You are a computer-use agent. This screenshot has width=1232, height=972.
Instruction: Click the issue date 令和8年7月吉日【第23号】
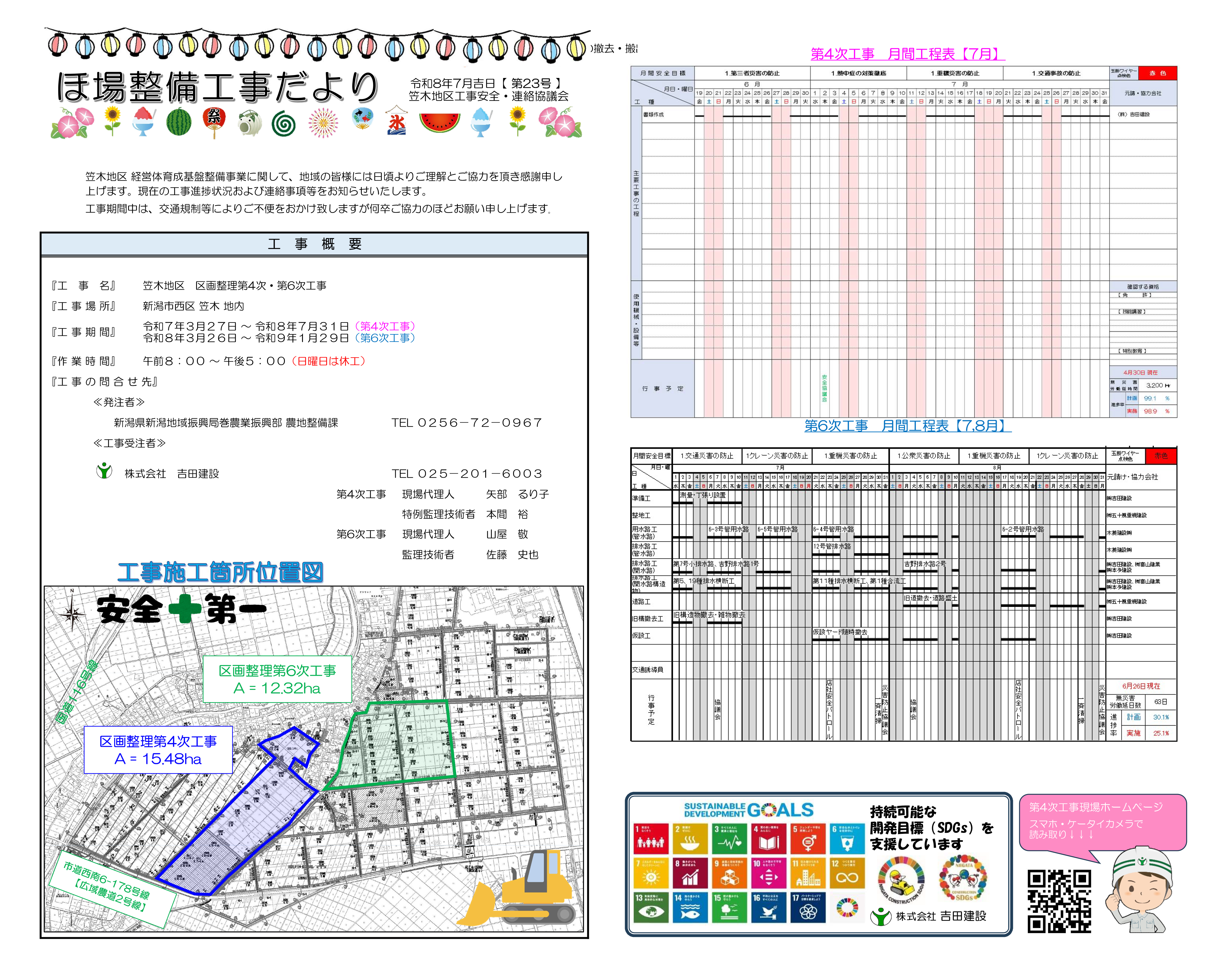(486, 84)
